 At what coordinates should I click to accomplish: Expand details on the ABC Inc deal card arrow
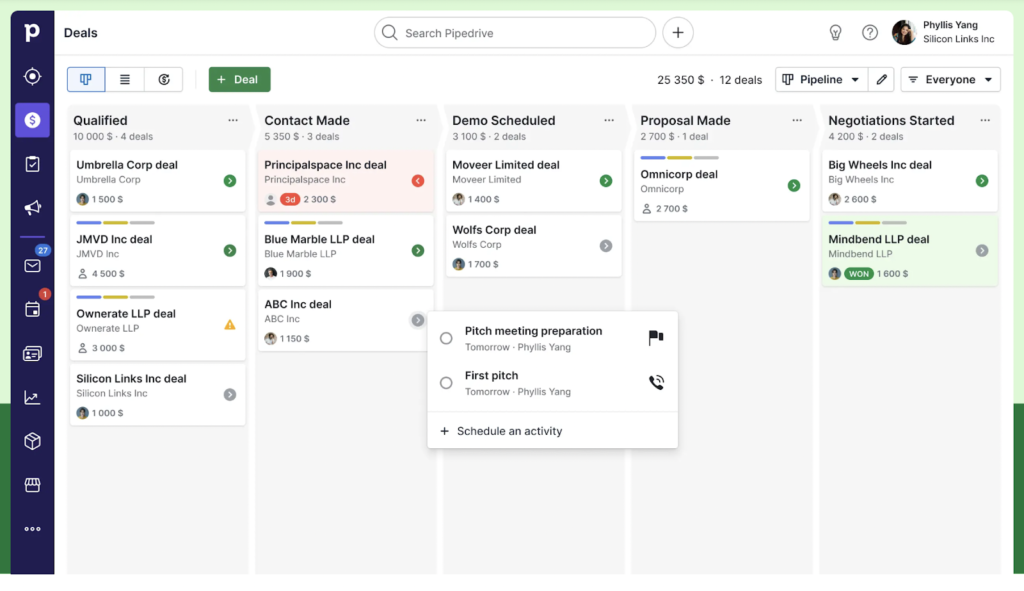418,320
